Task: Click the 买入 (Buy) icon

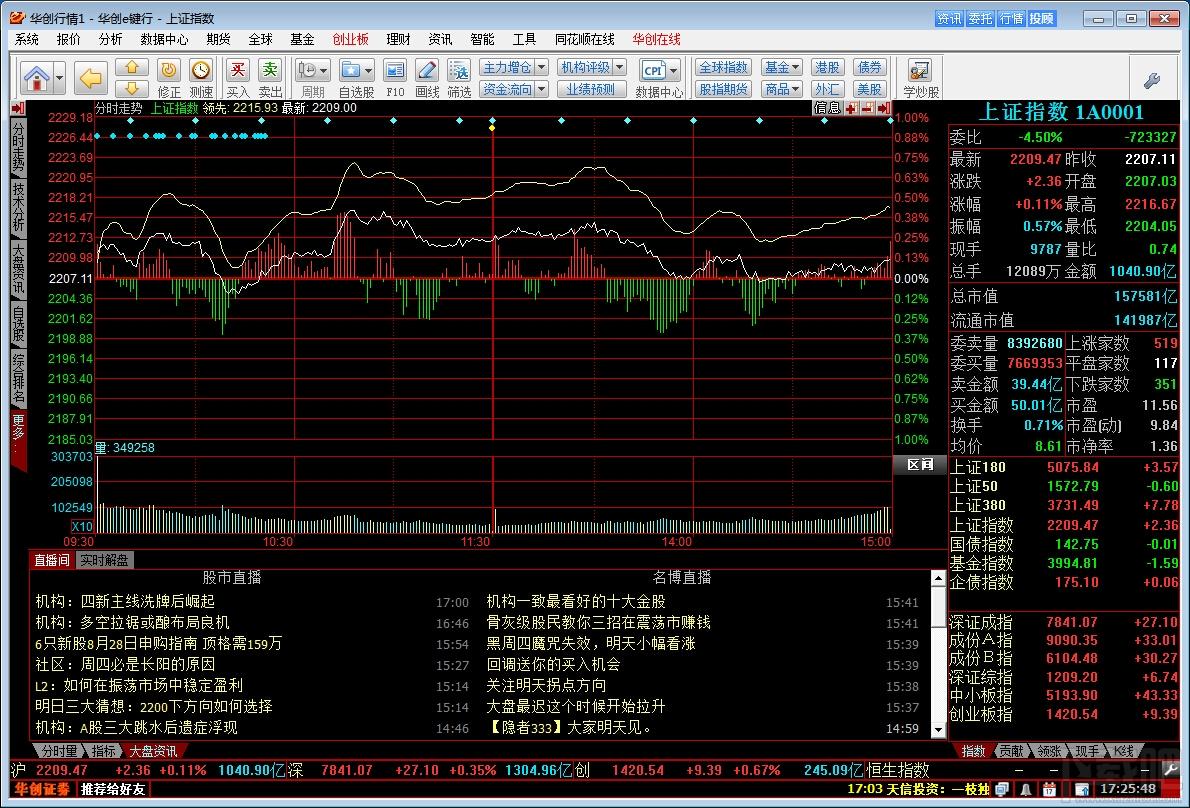Action: click(x=238, y=70)
